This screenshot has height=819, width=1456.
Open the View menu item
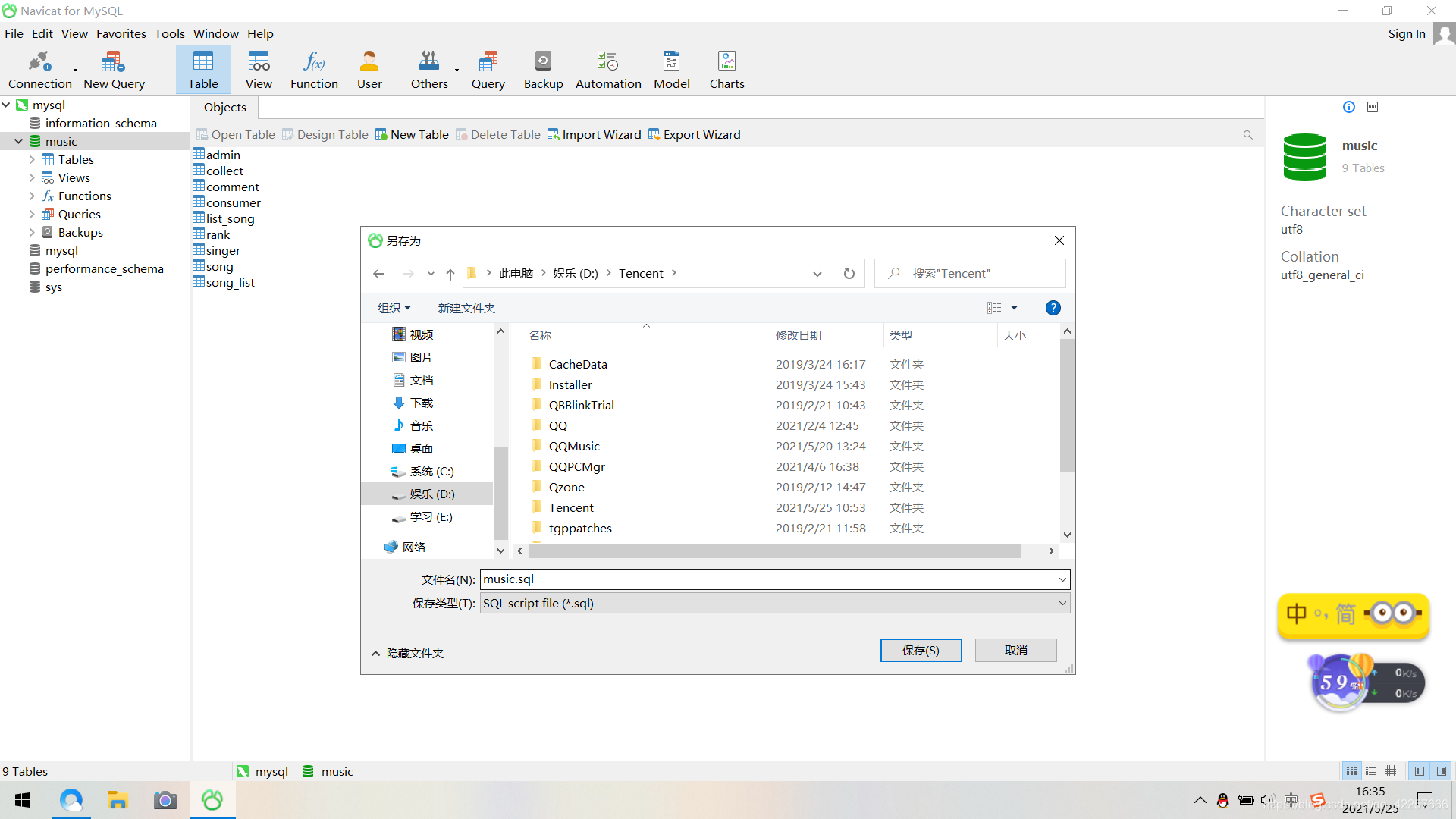coord(74,33)
